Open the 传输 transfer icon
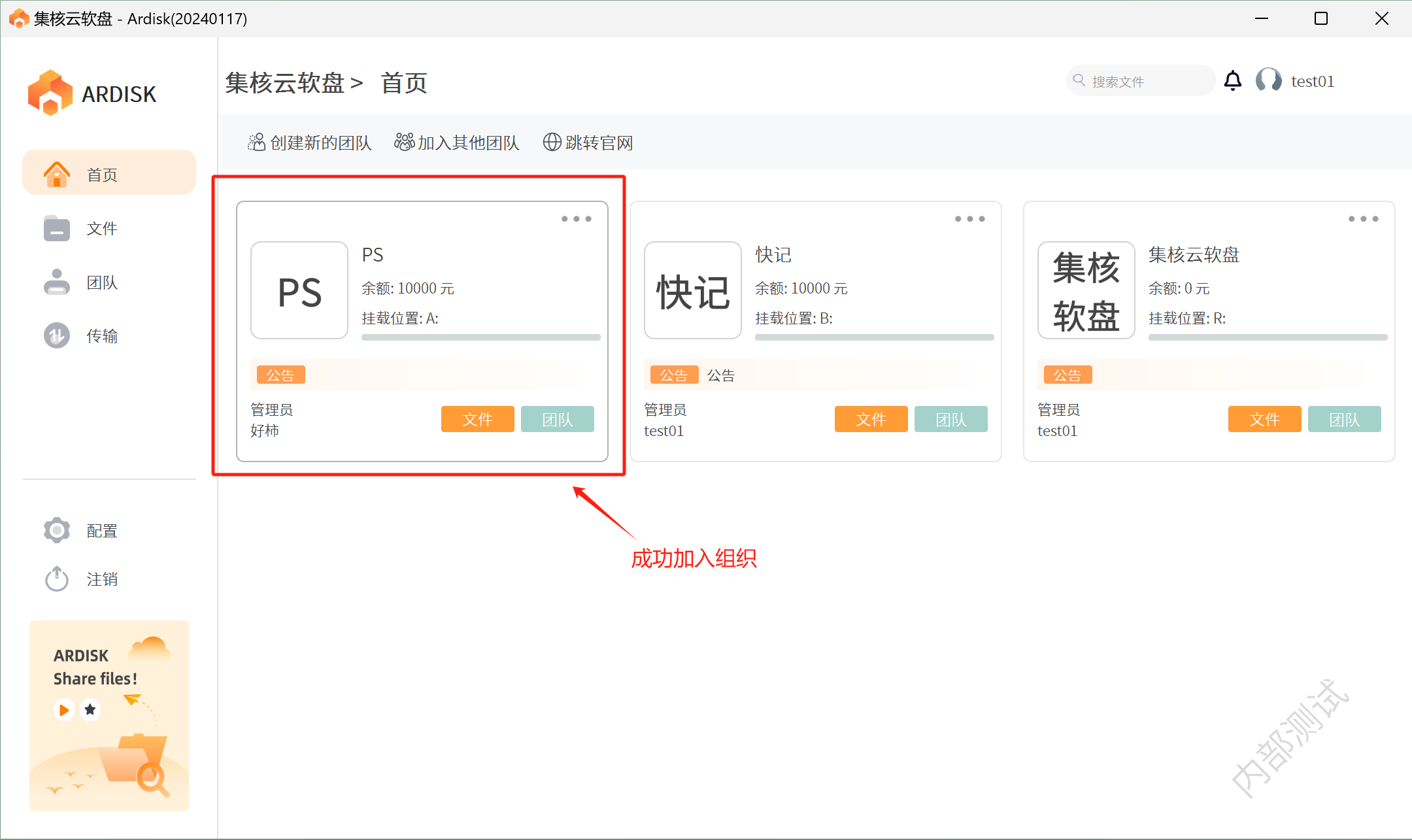Screen dimensions: 1412x840 pos(57,336)
